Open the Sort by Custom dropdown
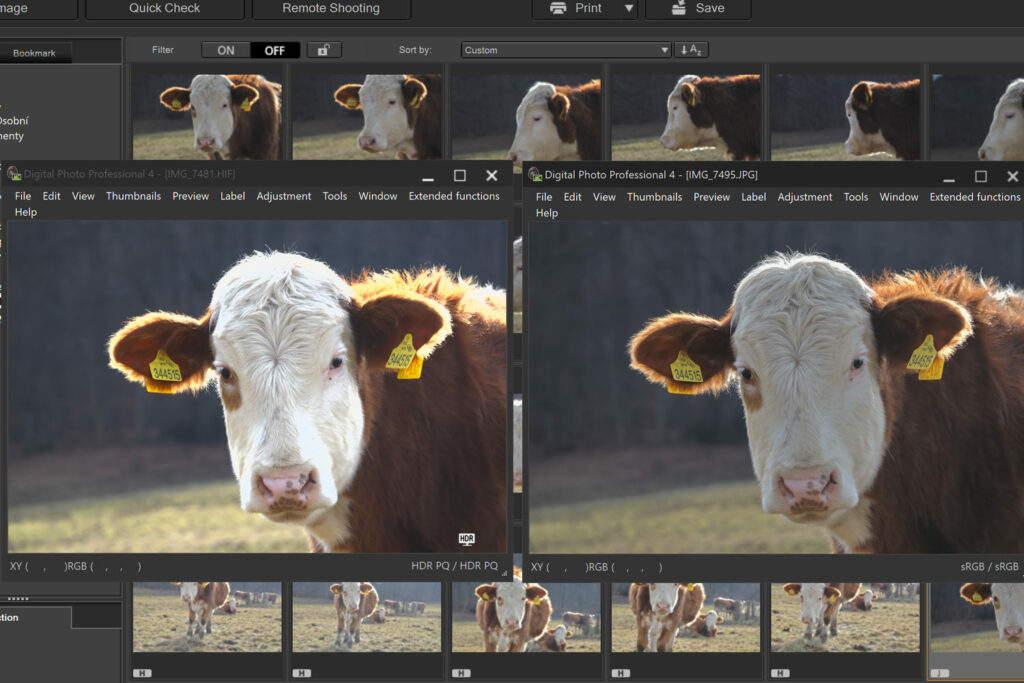 566,50
